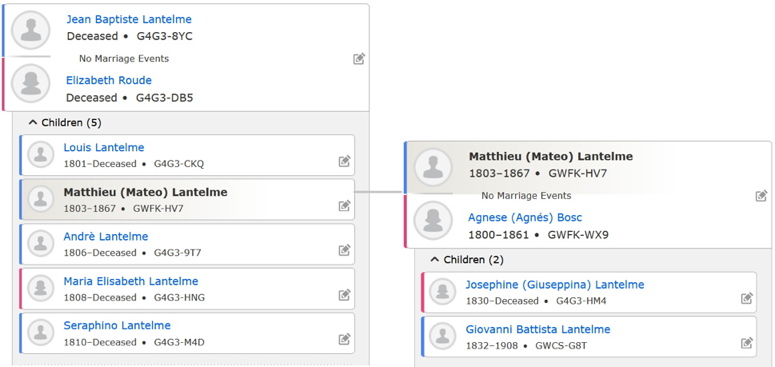Image resolution: width=775 pixels, height=367 pixels.
Task: Click Josephine (Giuseppina) Lantelme name
Action: pyautogui.click(x=555, y=285)
